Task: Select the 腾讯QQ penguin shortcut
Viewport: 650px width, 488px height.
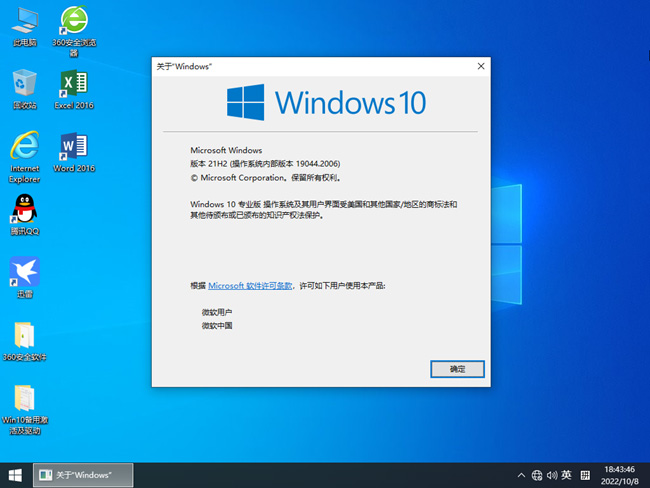Action: click(x=24, y=215)
